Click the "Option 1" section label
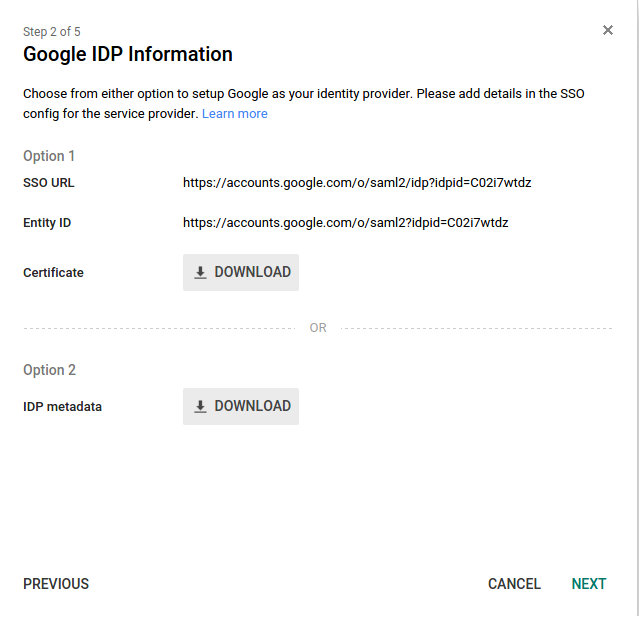 (x=49, y=156)
